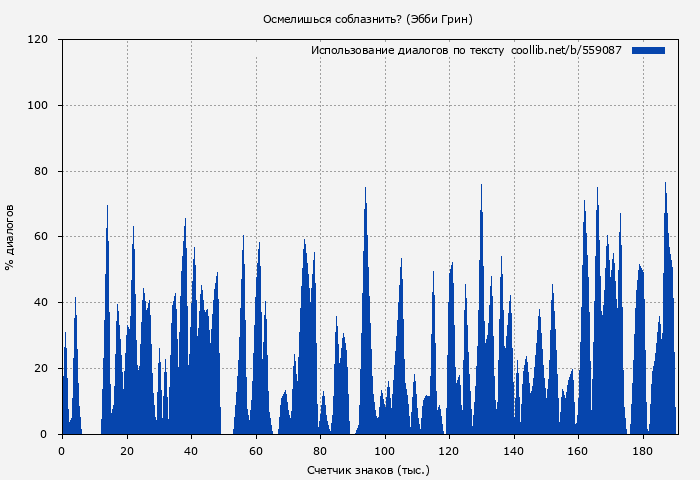Click the blue legend color swatch
This screenshot has height=480, width=700.
[x=648, y=50]
